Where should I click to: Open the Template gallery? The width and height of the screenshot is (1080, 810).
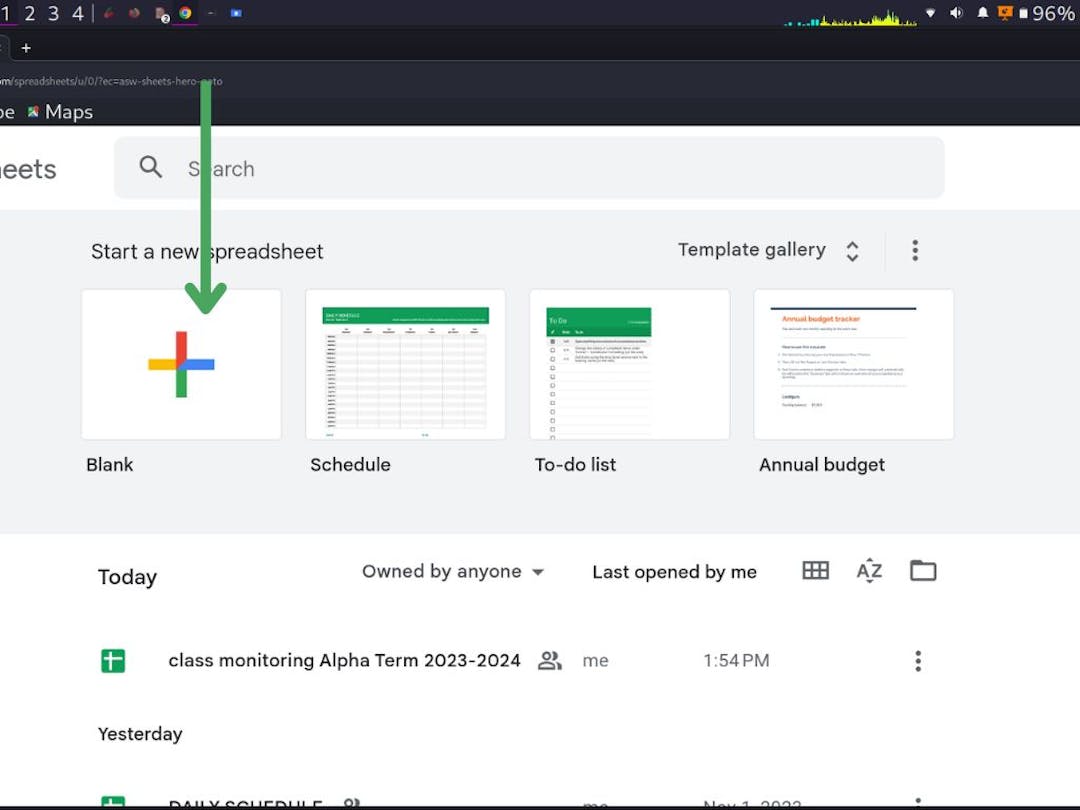[752, 249]
